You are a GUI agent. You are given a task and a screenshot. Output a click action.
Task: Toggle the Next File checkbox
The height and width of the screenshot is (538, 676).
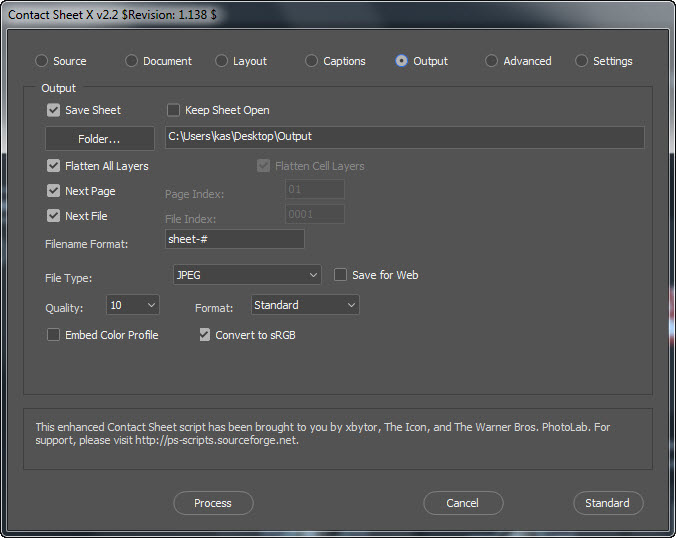(x=53, y=216)
